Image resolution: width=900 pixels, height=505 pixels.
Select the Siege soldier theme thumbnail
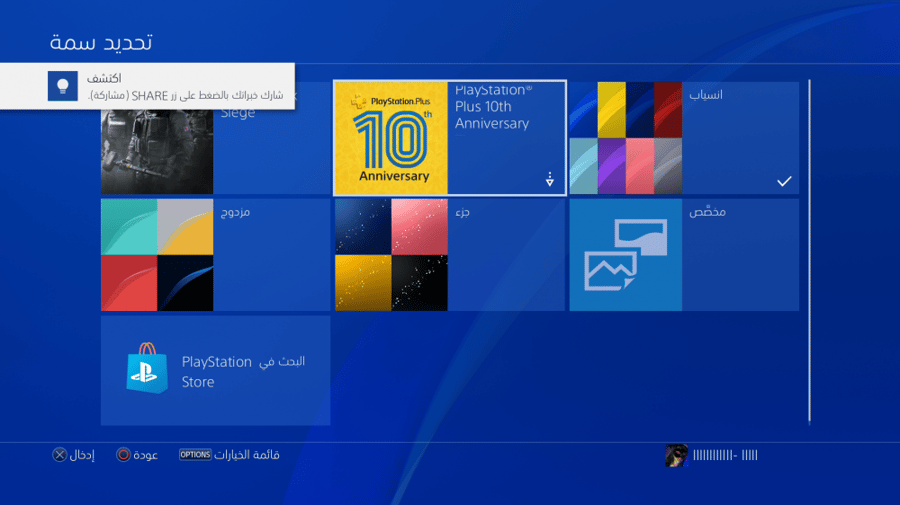pyautogui.click(x=157, y=152)
